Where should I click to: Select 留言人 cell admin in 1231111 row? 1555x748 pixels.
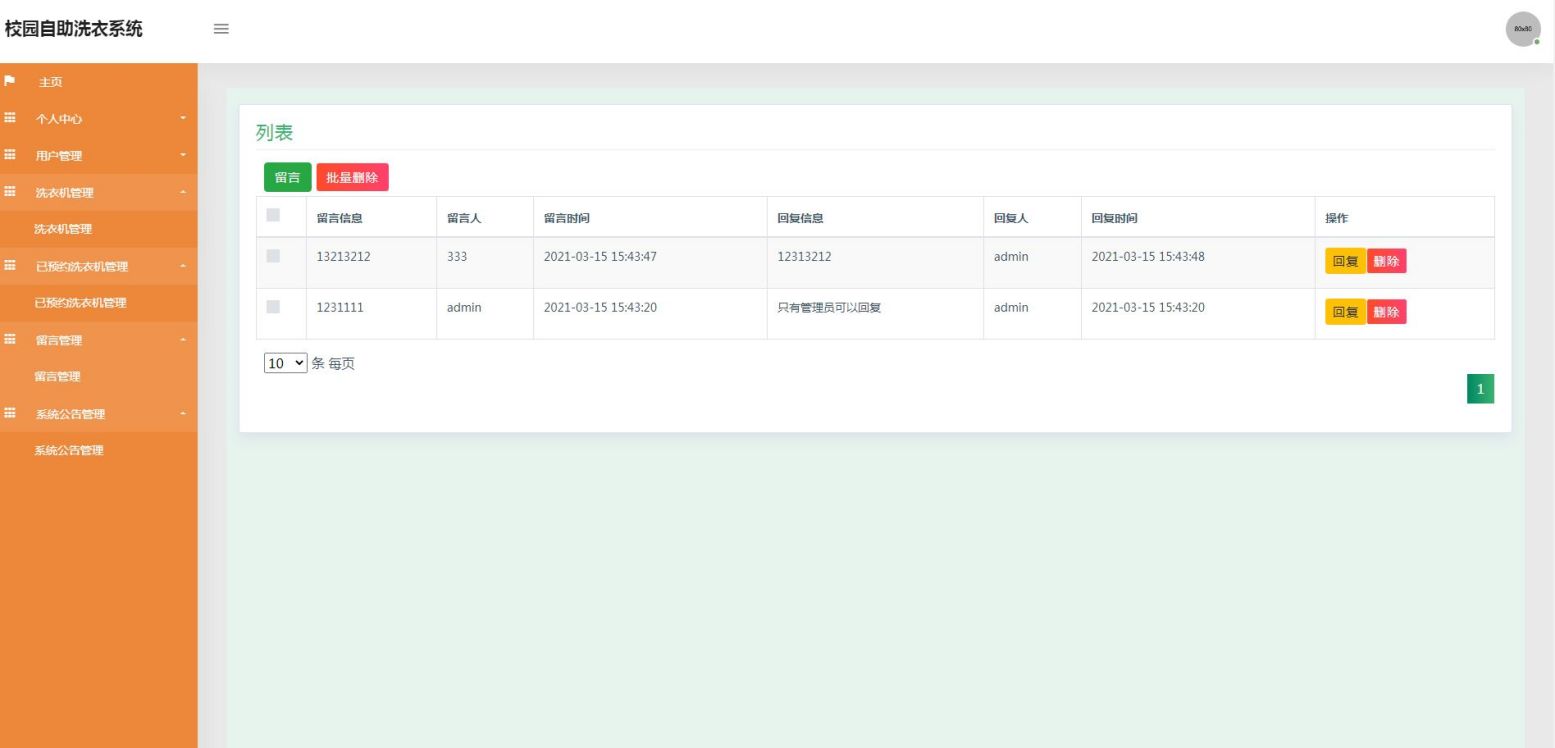click(464, 307)
